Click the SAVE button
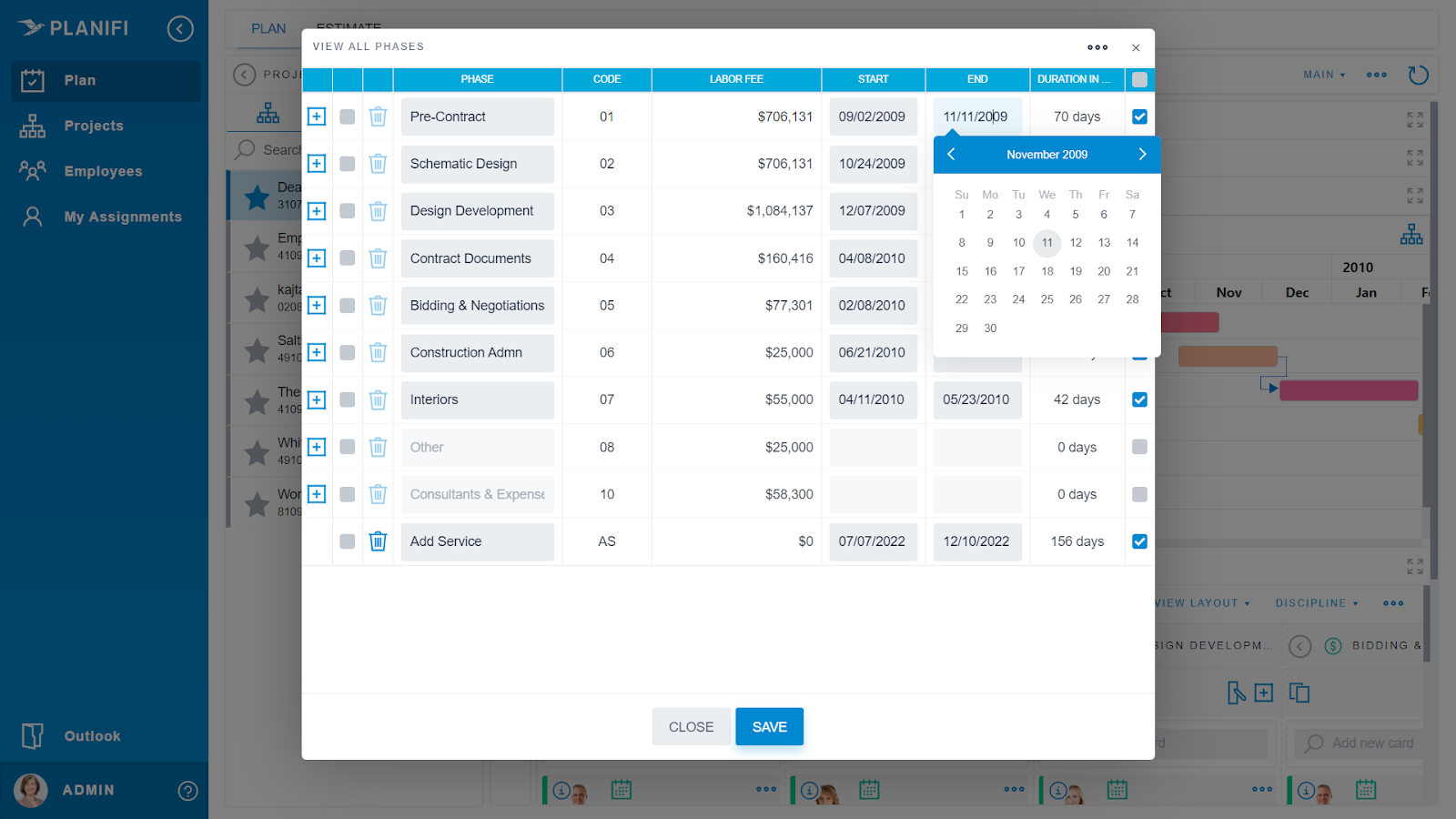This screenshot has width=1456, height=819. [769, 726]
